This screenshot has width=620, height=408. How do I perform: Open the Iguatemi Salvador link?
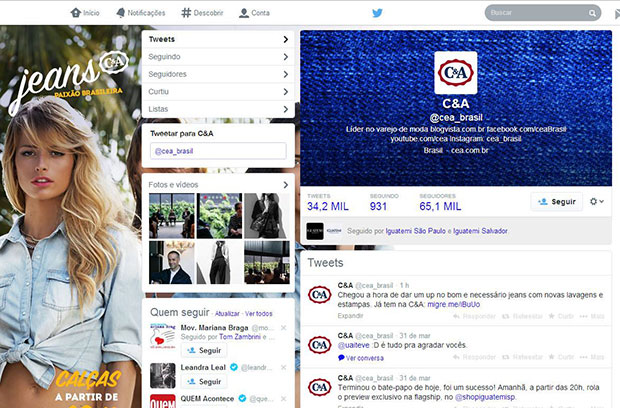tap(480, 231)
